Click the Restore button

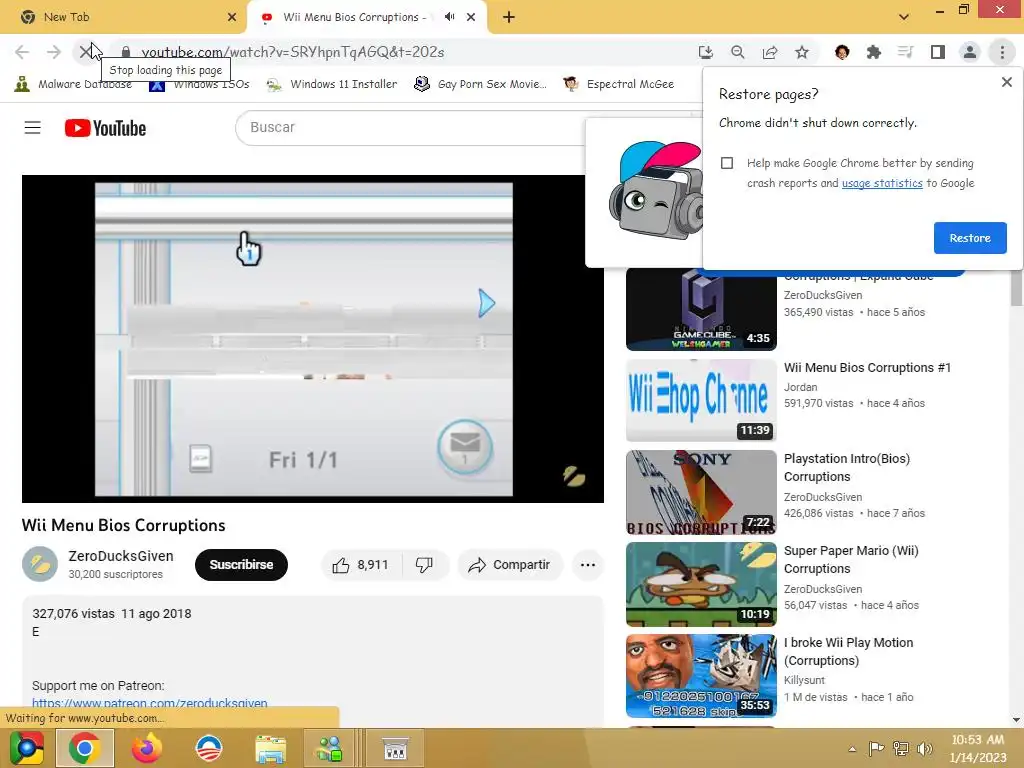click(970, 238)
